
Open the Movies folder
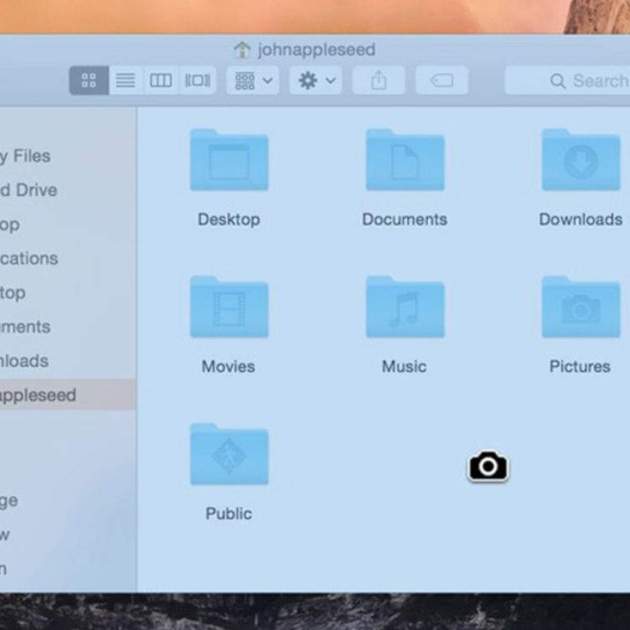[x=229, y=309]
